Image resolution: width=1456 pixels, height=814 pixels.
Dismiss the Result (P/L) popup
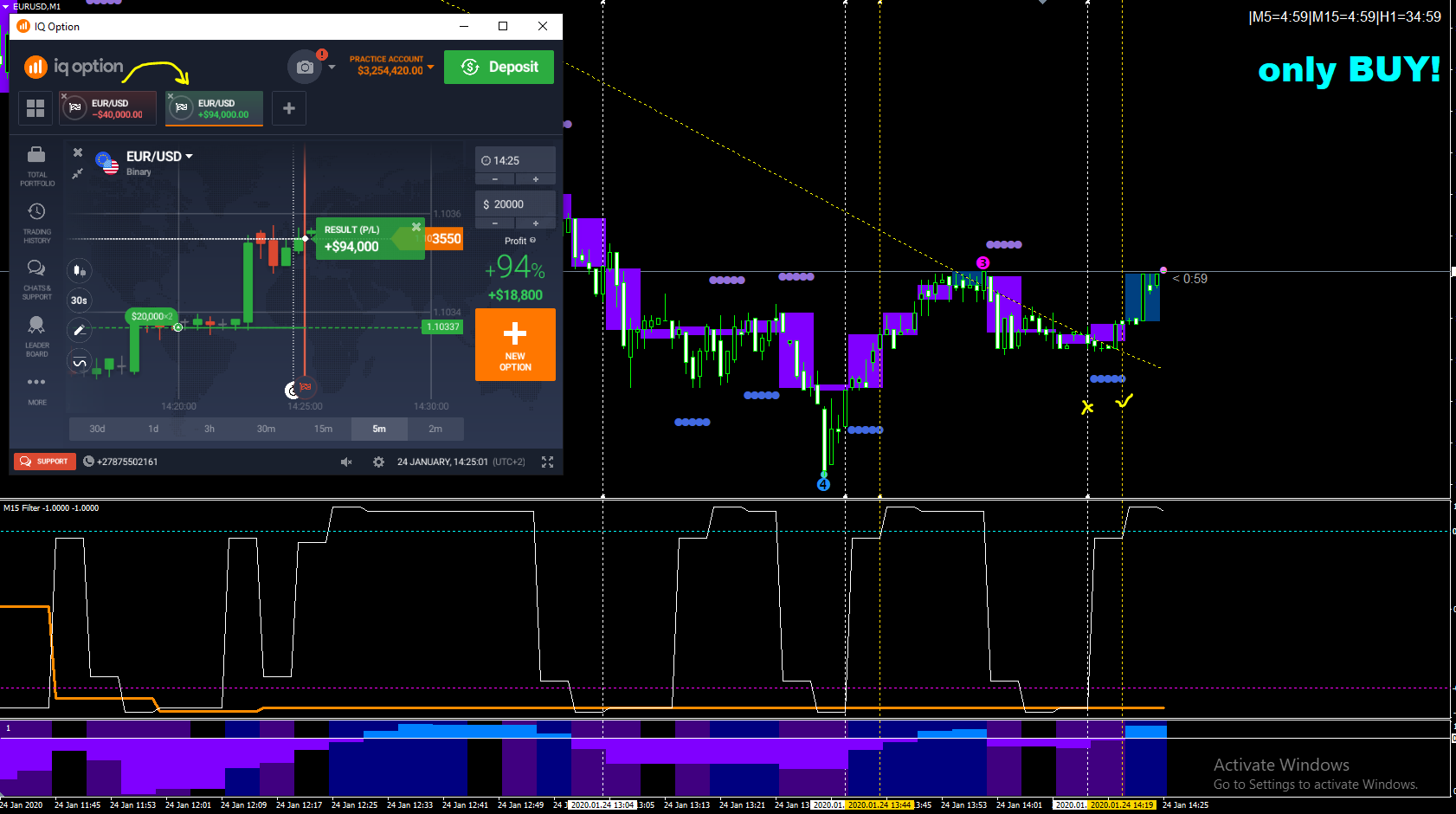[416, 227]
